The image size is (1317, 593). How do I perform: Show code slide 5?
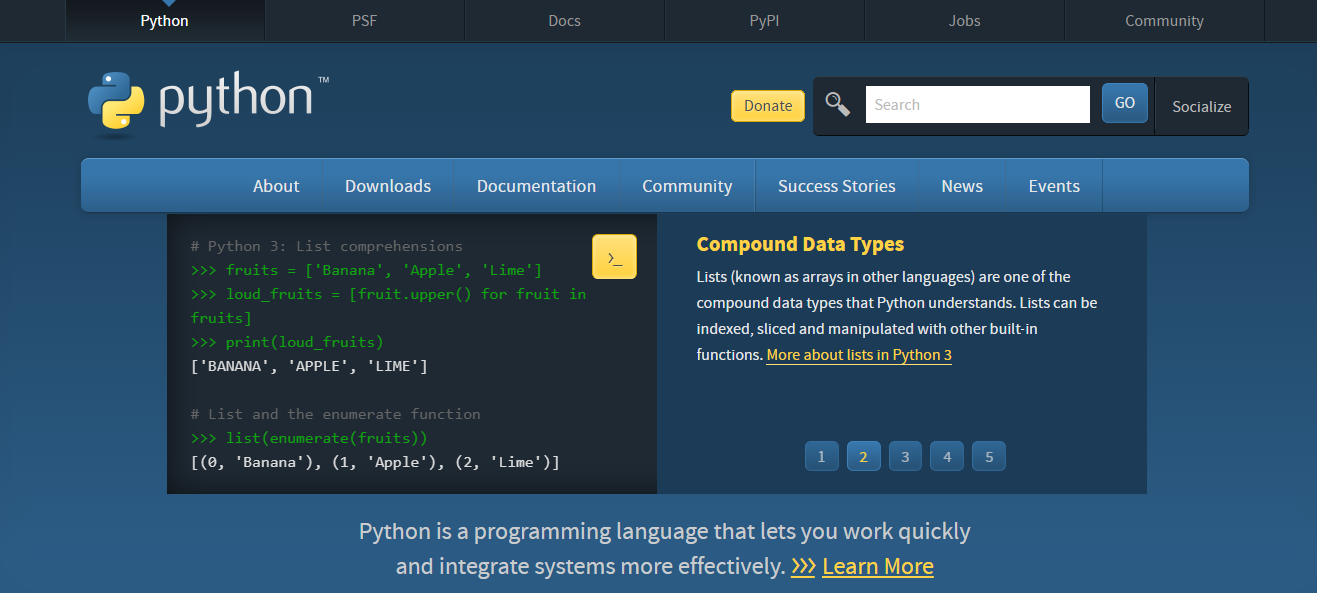pyautogui.click(x=989, y=456)
